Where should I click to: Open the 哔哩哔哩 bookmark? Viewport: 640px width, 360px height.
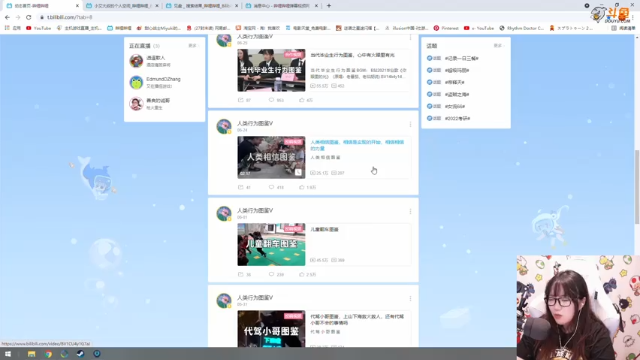(119, 28)
